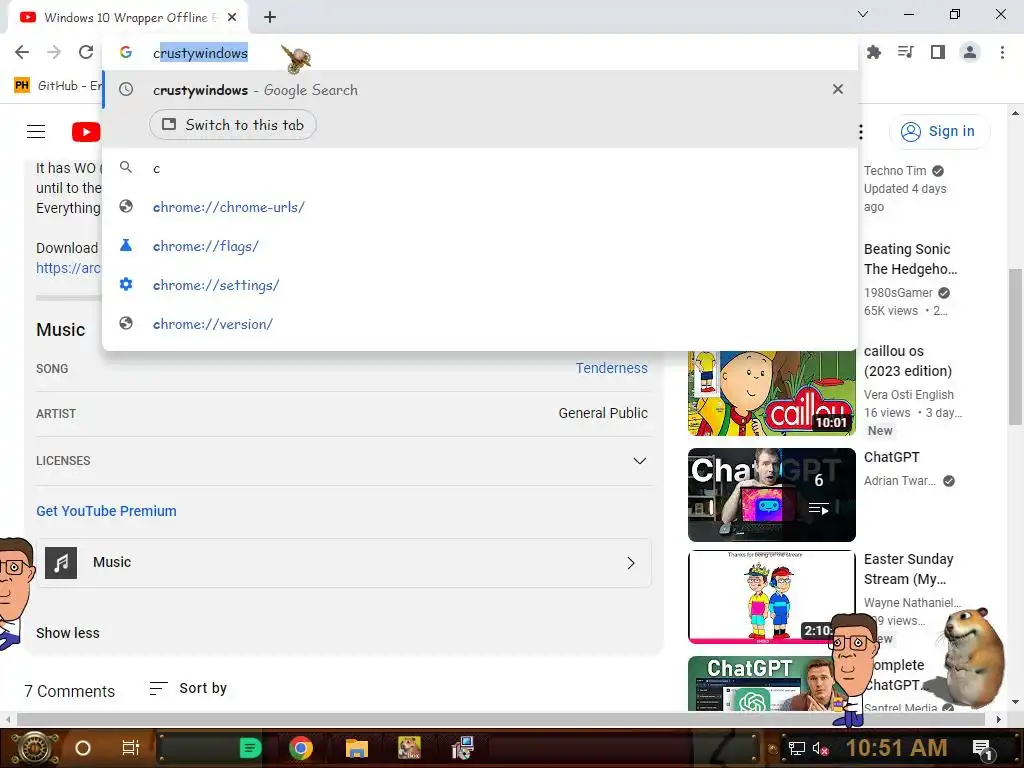
Task: Click caillou os (2023 edition) title
Action: 908,361
